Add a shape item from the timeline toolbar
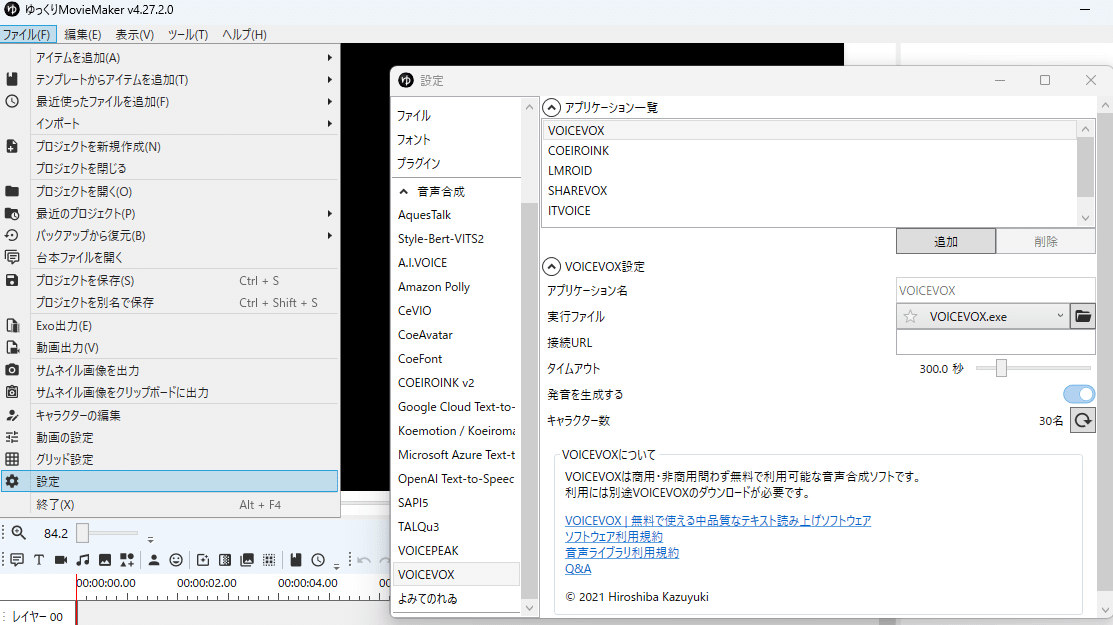 [127, 560]
